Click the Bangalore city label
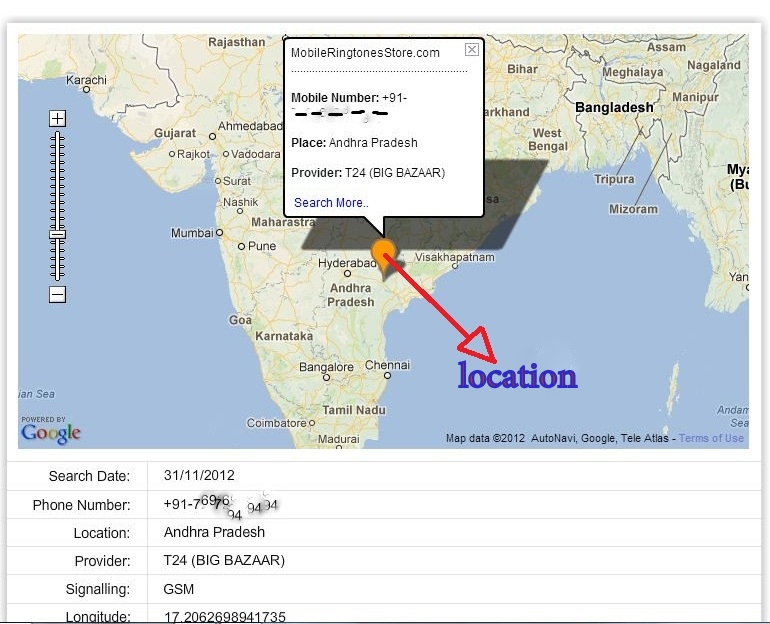The image size is (770, 624). click(326, 367)
